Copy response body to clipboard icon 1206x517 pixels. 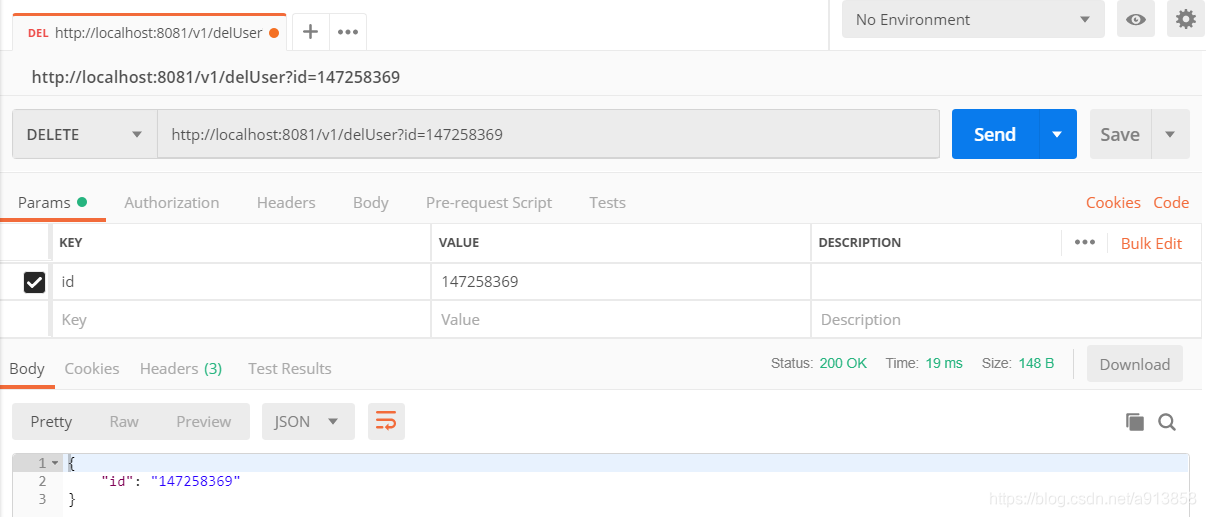click(x=1134, y=422)
